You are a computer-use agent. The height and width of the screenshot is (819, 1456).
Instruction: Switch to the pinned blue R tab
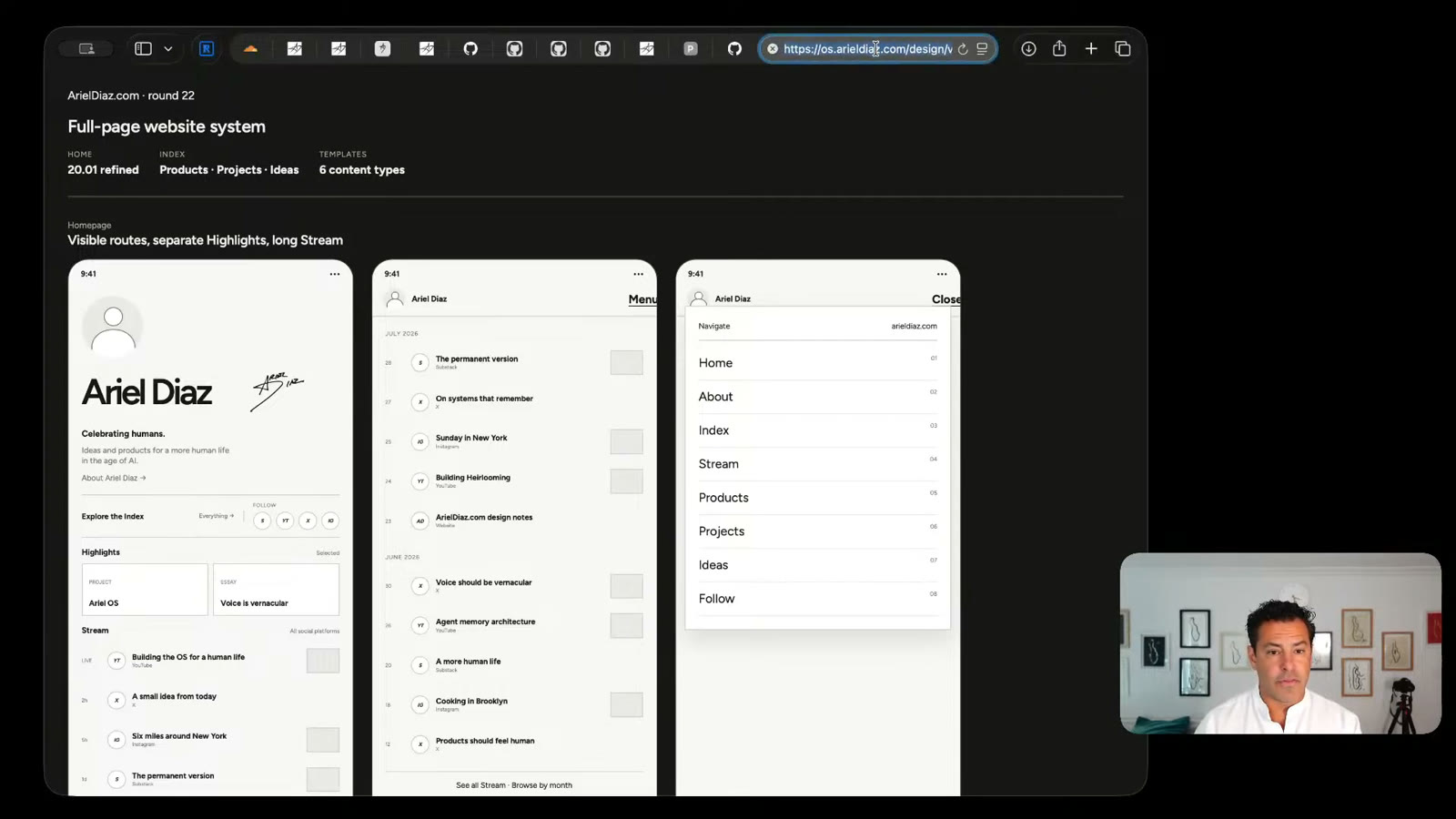coord(207,49)
